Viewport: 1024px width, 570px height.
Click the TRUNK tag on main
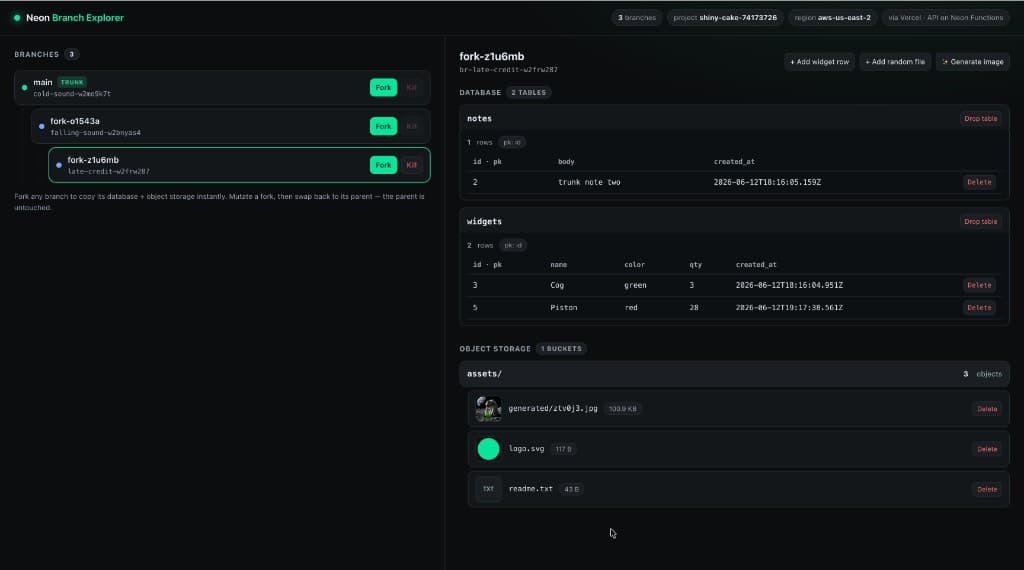(72, 82)
